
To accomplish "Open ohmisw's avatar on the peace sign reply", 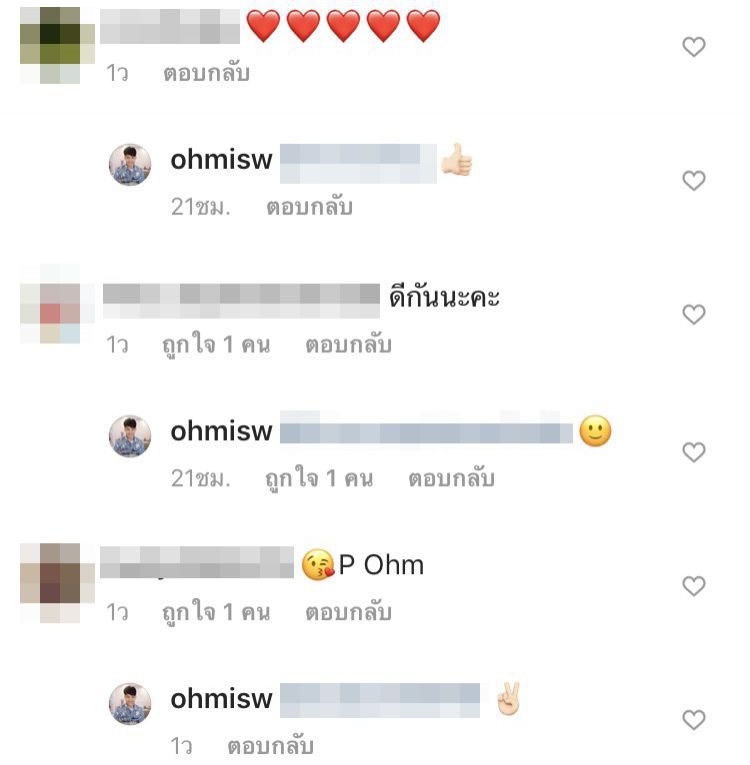I will (130, 704).
